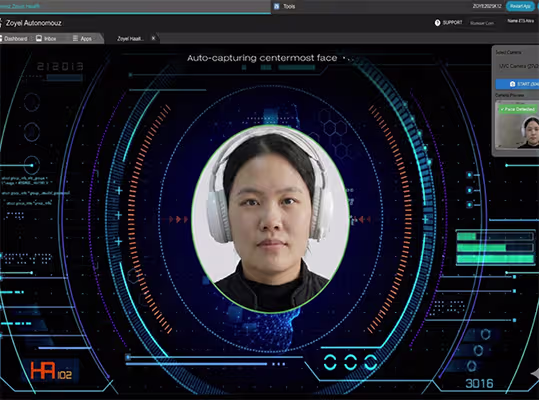Click the Restart App button
Screen dimensions: 539x400
coord(520,6)
